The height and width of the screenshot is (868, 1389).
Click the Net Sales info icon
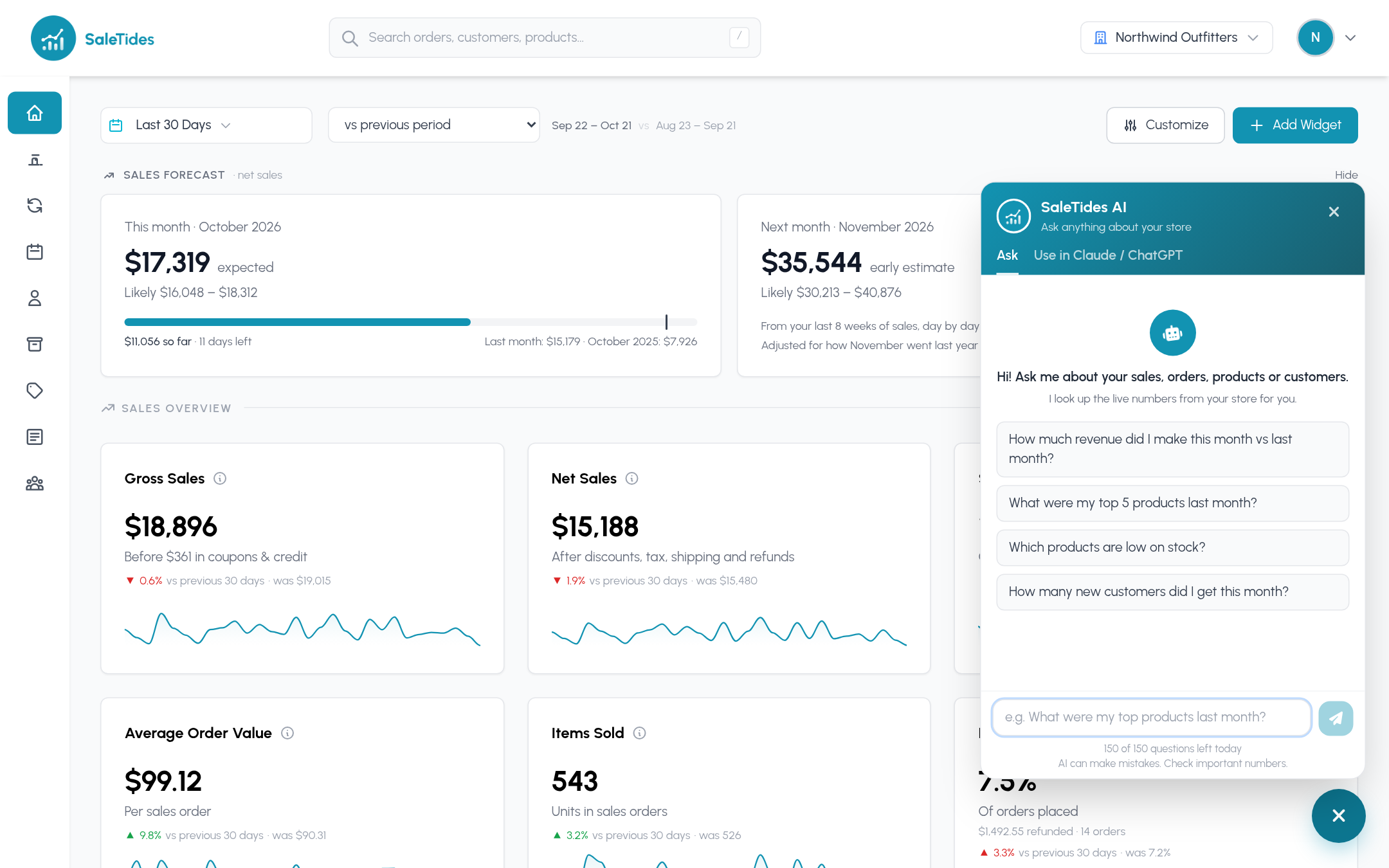pos(631,478)
